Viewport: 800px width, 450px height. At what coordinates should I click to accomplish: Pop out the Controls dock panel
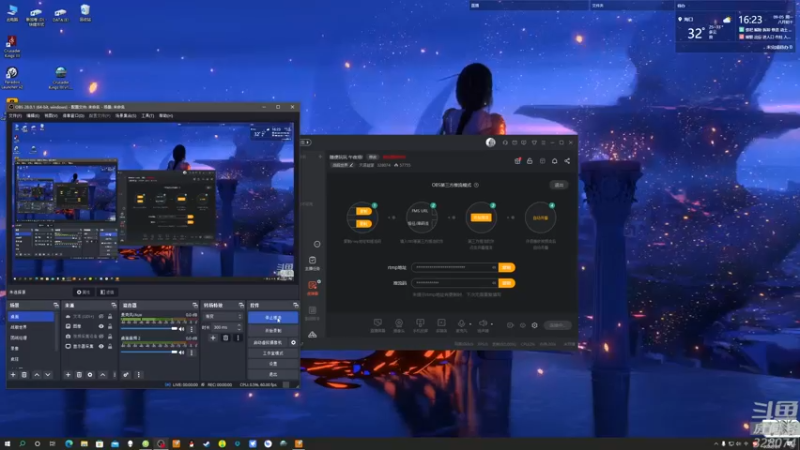coord(295,305)
